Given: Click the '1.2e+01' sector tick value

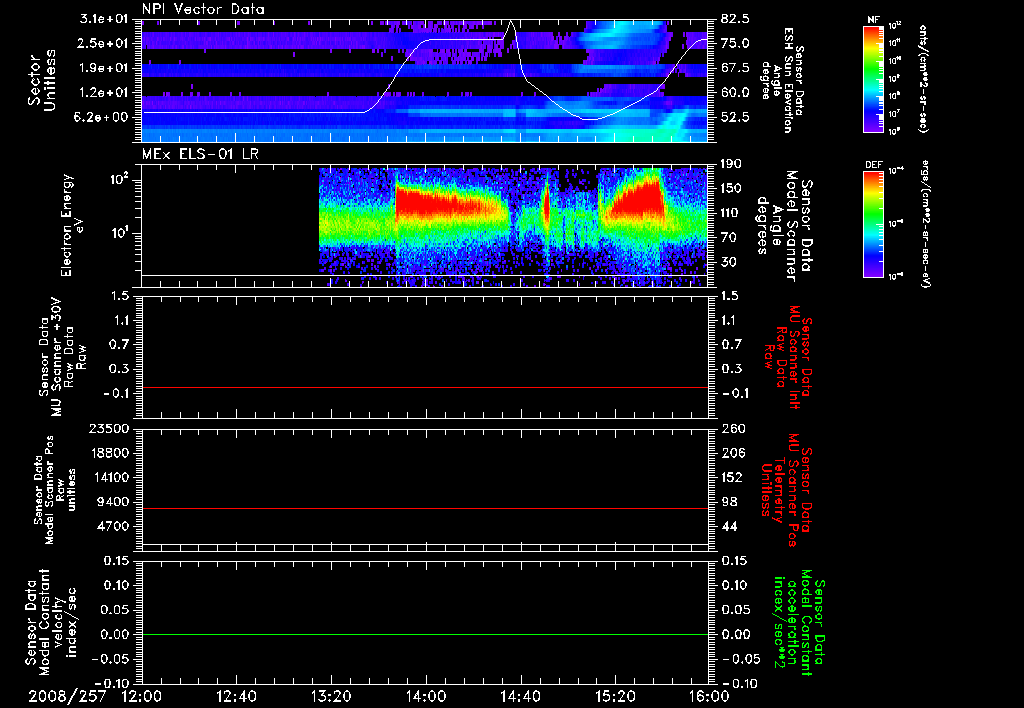Looking at the screenshot, I should (104, 93).
